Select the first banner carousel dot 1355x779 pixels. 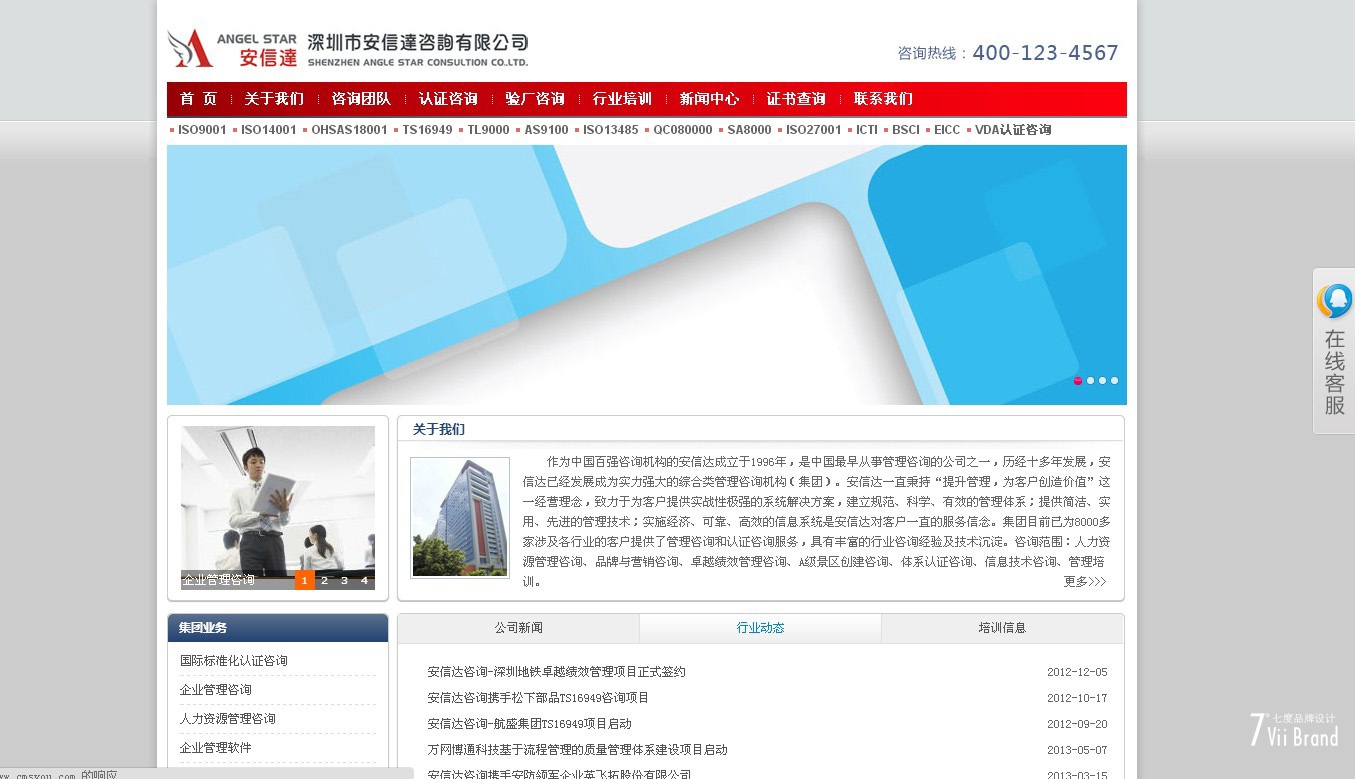(x=1078, y=381)
